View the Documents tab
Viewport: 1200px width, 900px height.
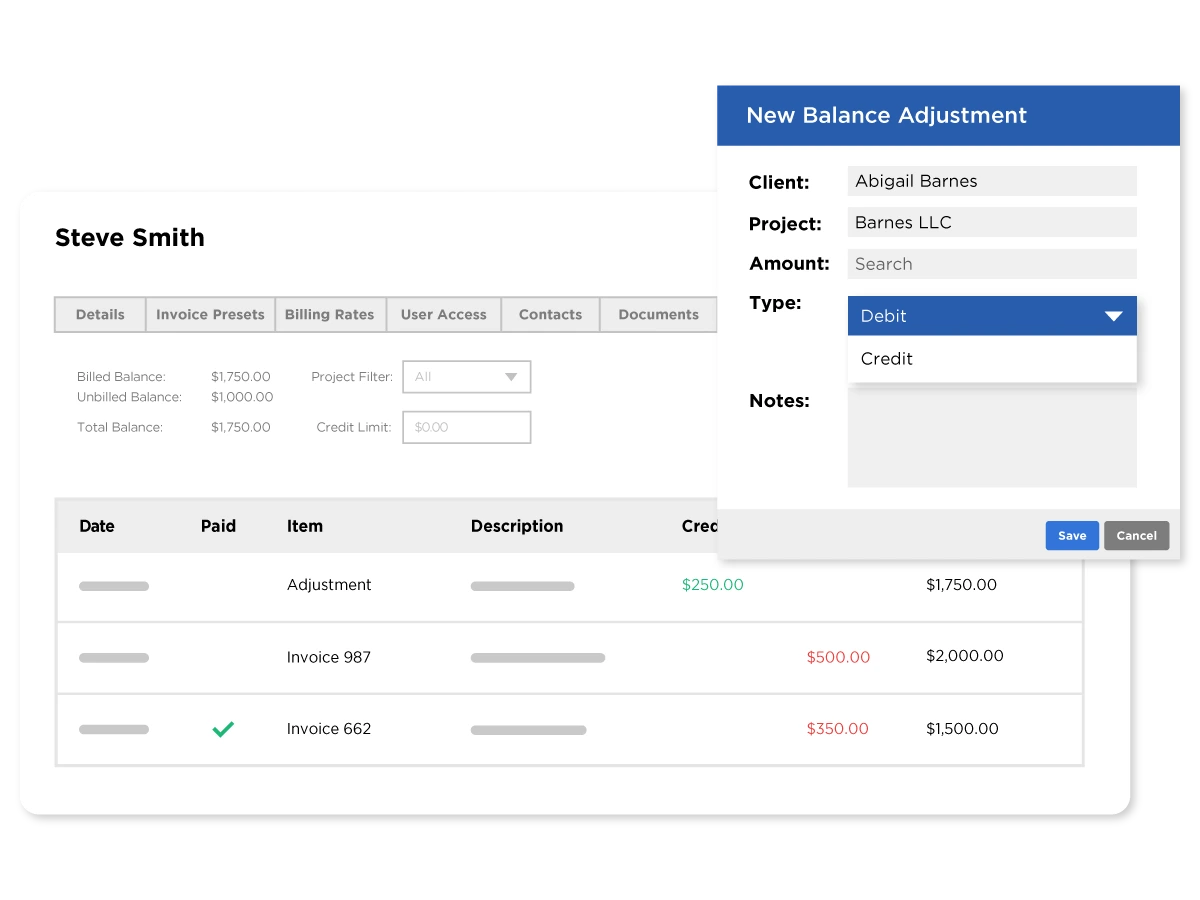[x=658, y=314]
